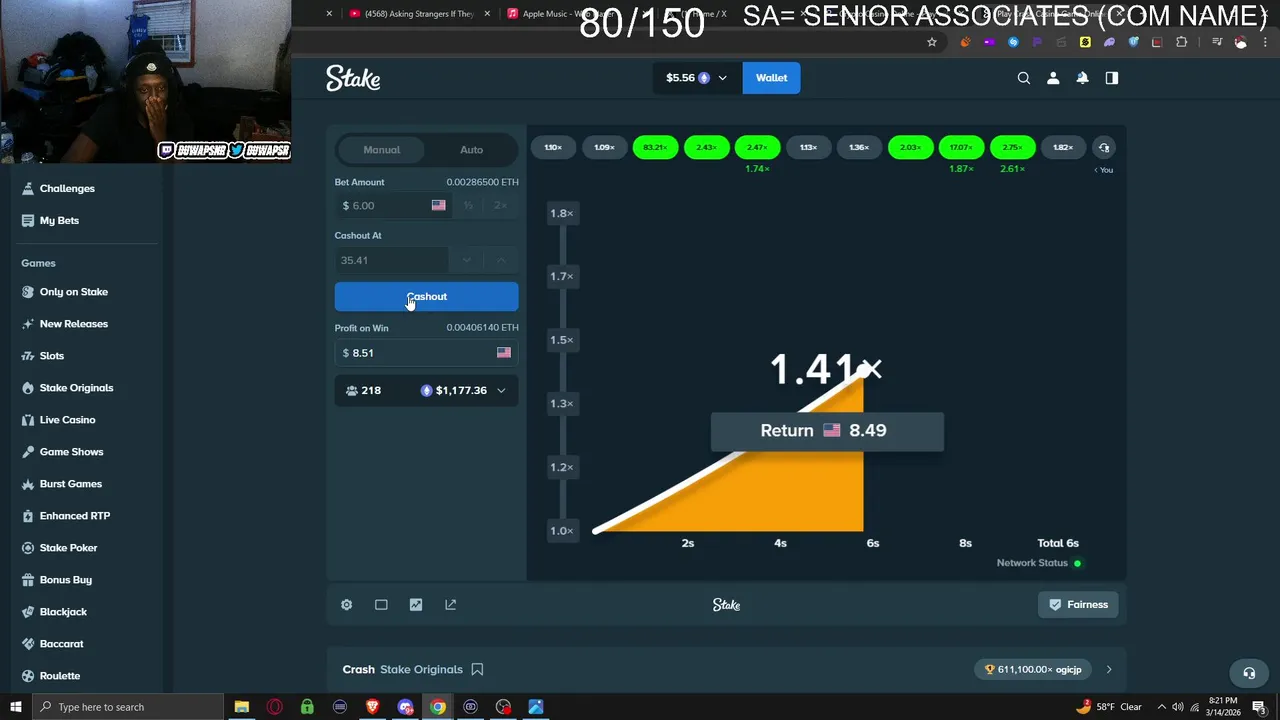
Task: Toggle the chat sidebar panel icon
Action: tap(1112, 78)
